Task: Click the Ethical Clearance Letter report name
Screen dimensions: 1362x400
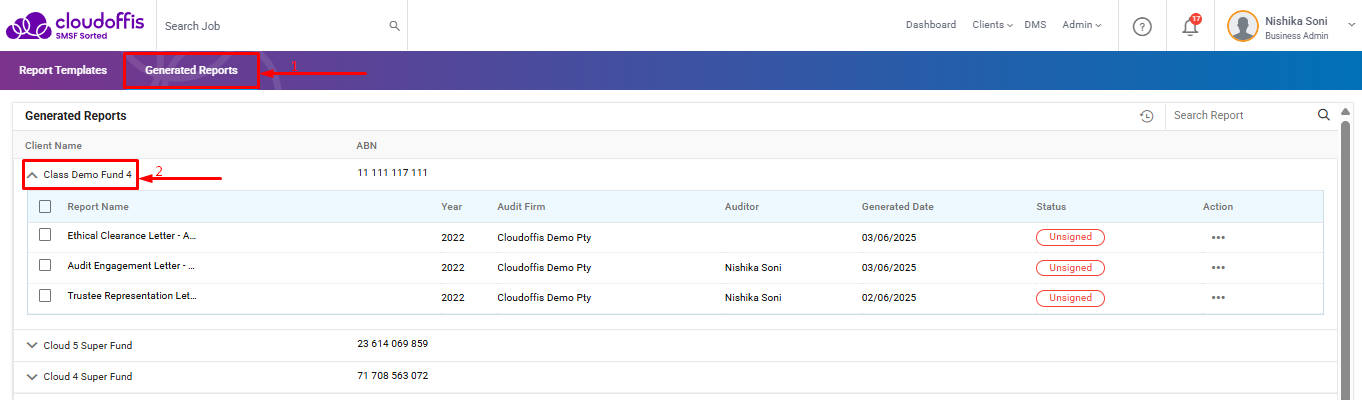Action: pos(132,236)
